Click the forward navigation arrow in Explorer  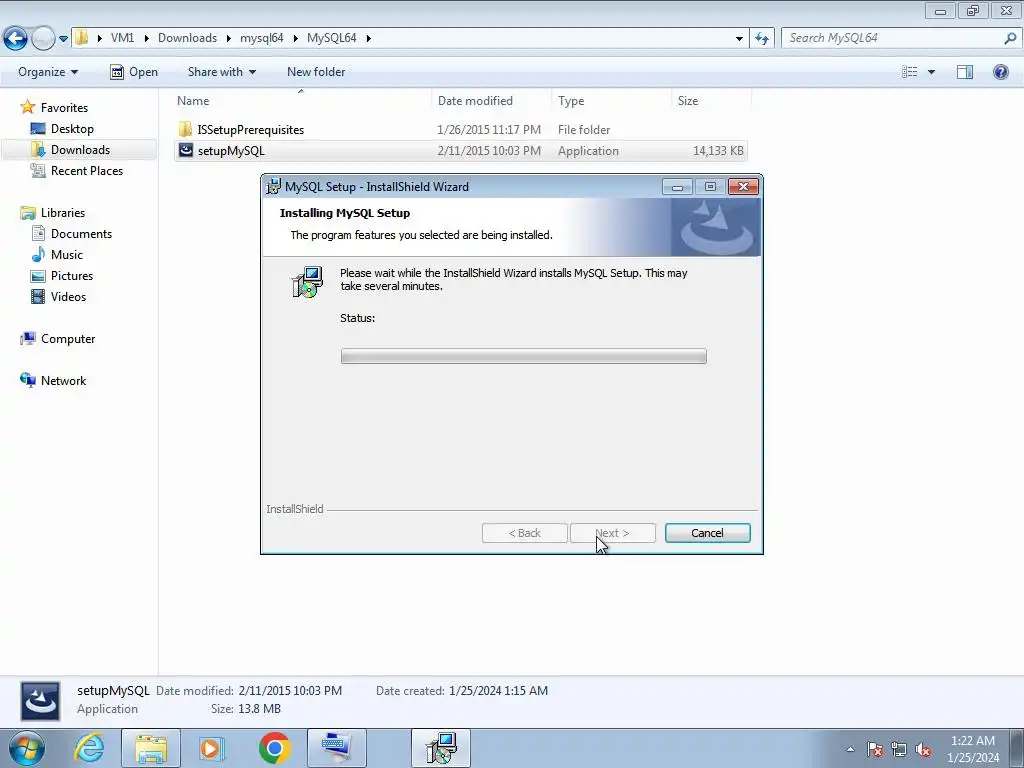(x=43, y=39)
